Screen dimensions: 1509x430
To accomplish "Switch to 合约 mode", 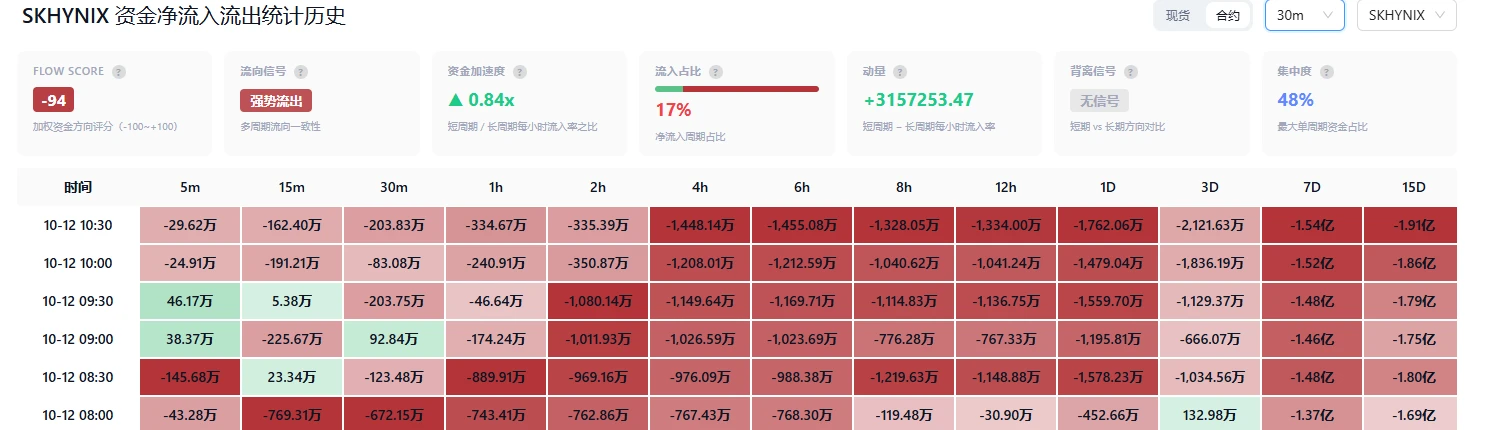I will click(x=1228, y=15).
